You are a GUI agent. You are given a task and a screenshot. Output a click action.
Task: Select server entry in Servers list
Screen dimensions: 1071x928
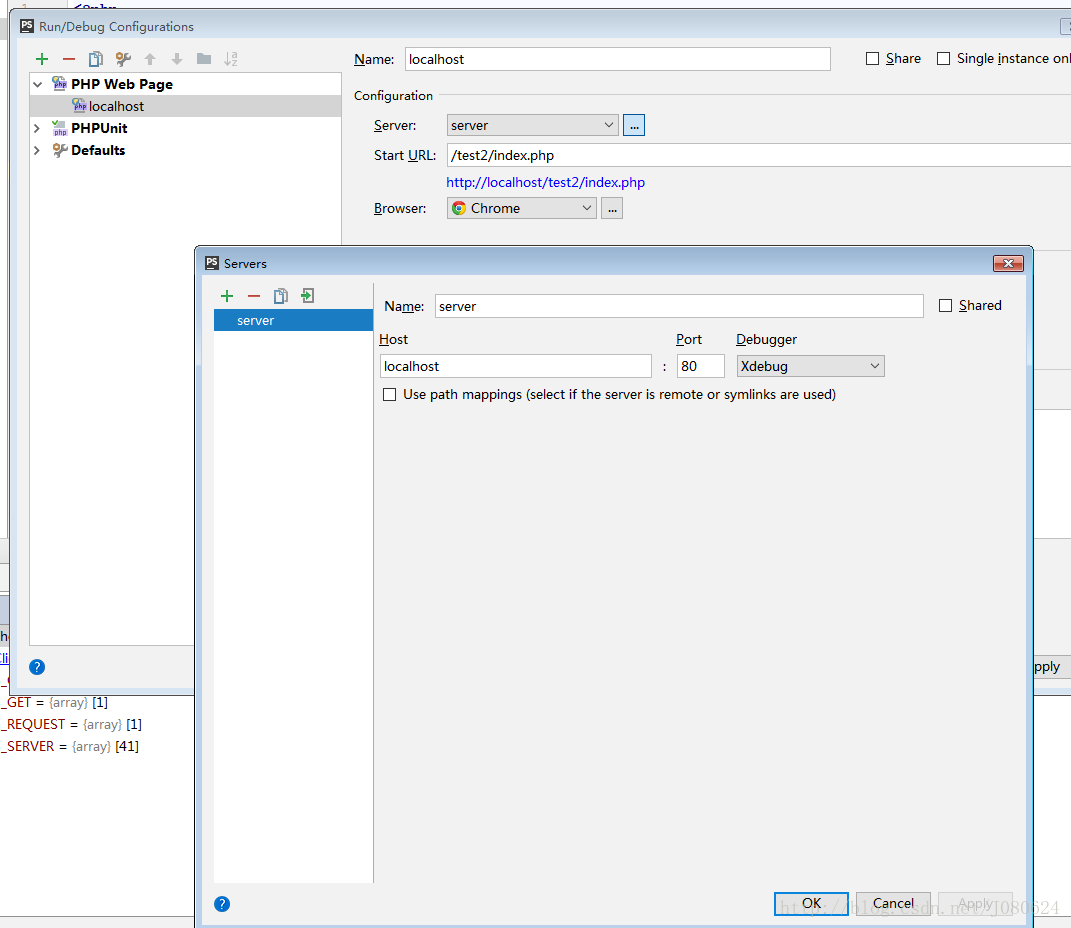tap(293, 320)
